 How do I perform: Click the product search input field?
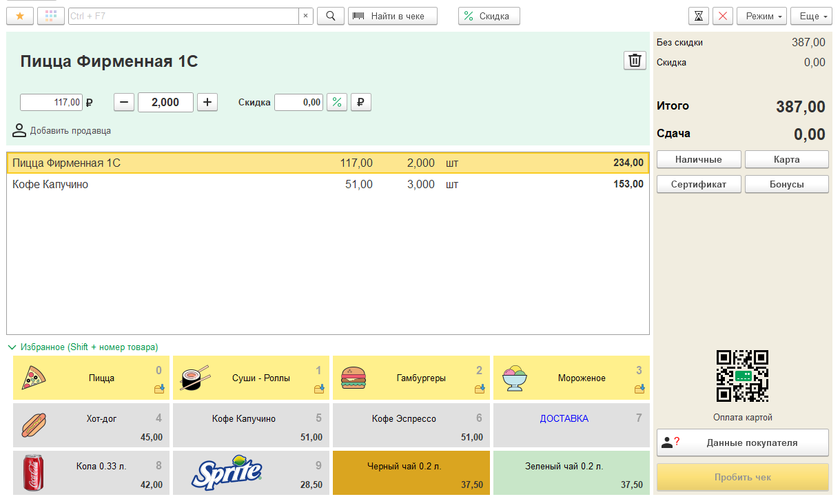182,16
